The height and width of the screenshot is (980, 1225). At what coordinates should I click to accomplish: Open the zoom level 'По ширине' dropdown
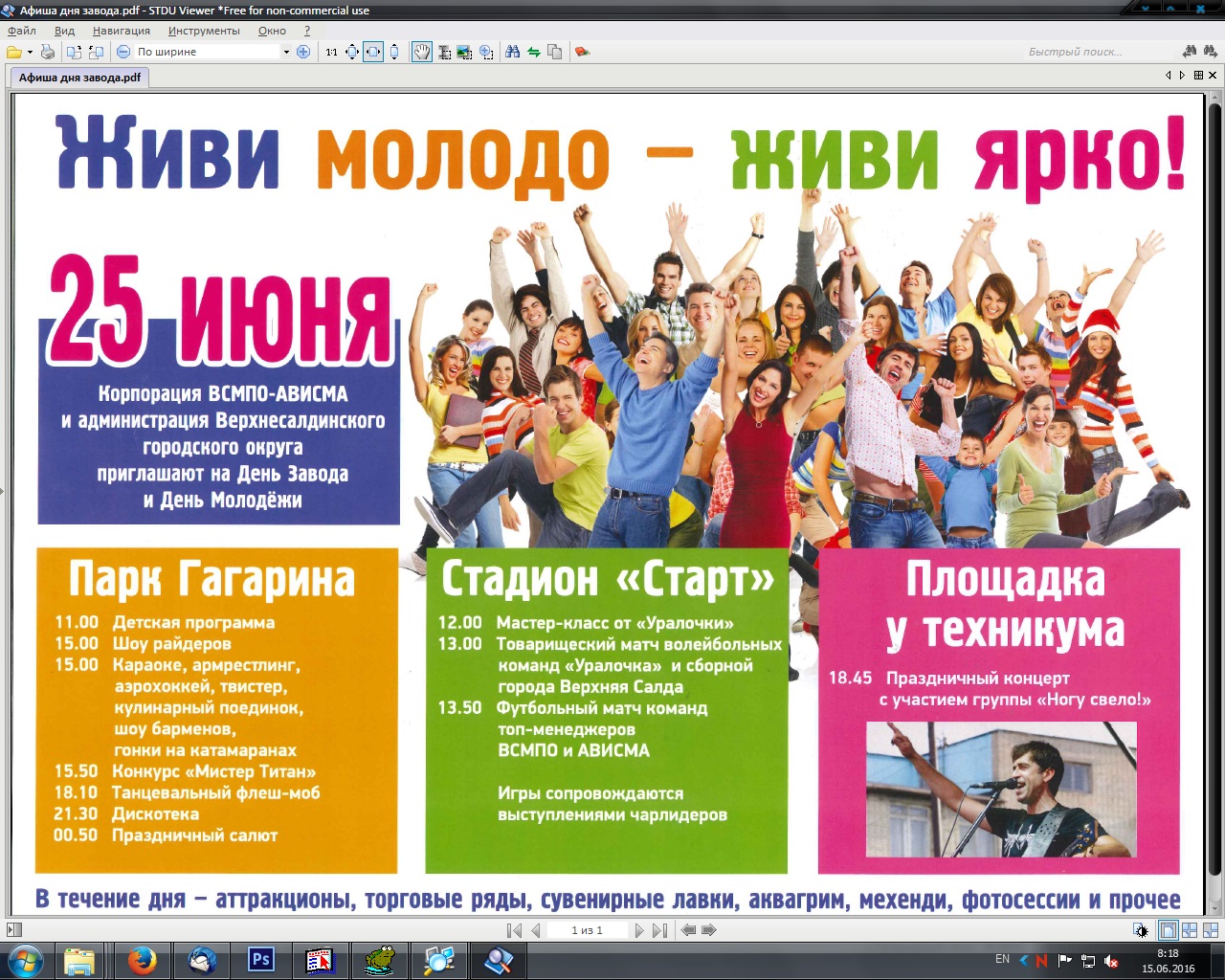[x=285, y=52]
